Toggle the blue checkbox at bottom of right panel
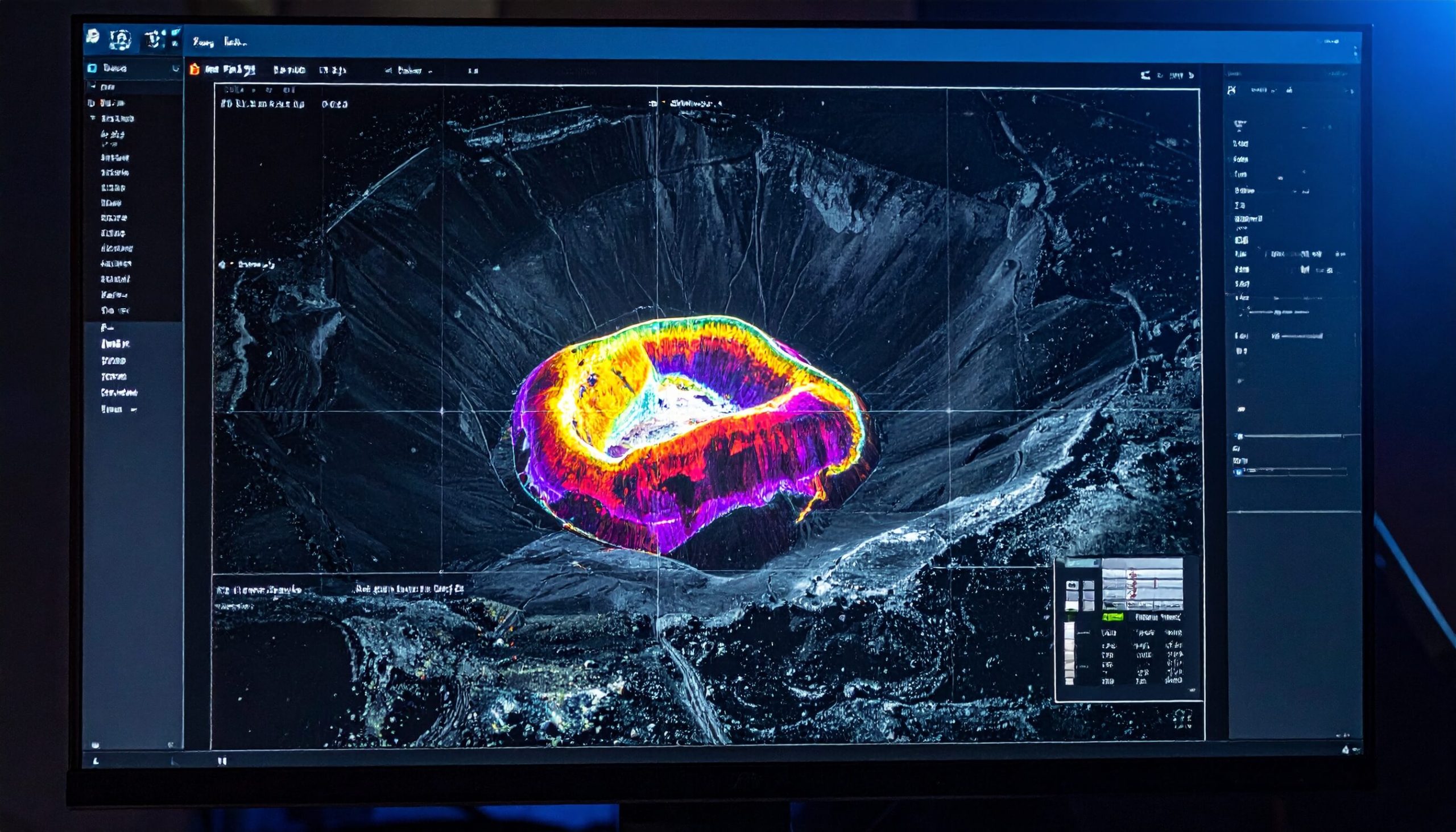Viewport: 1456px width, 832px height. tap(1238, 472)
